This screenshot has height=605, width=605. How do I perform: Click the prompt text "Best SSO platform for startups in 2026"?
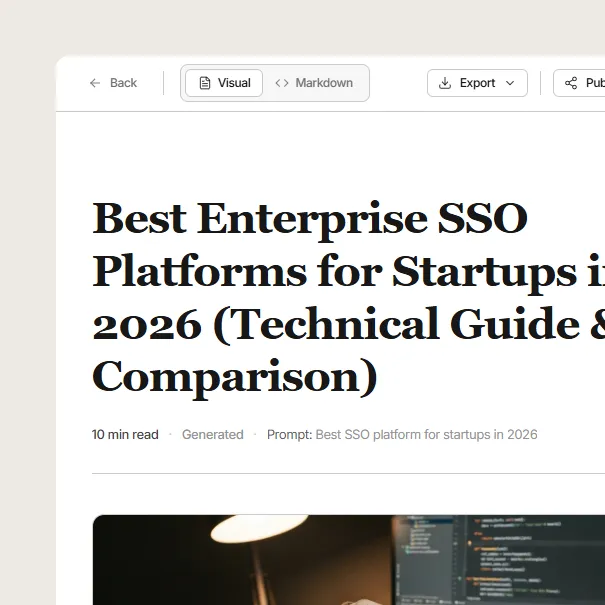point(426,434)
